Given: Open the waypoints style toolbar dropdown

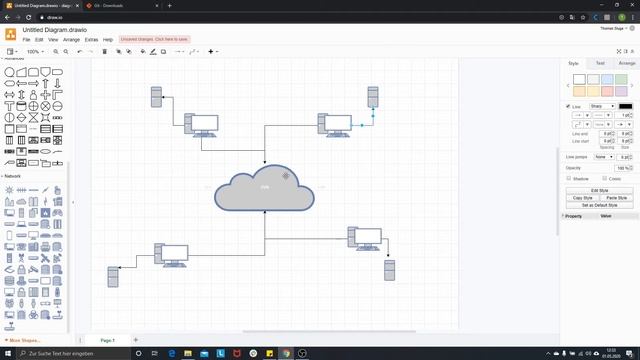Looking at the screenshot, I should coord(194,52).
